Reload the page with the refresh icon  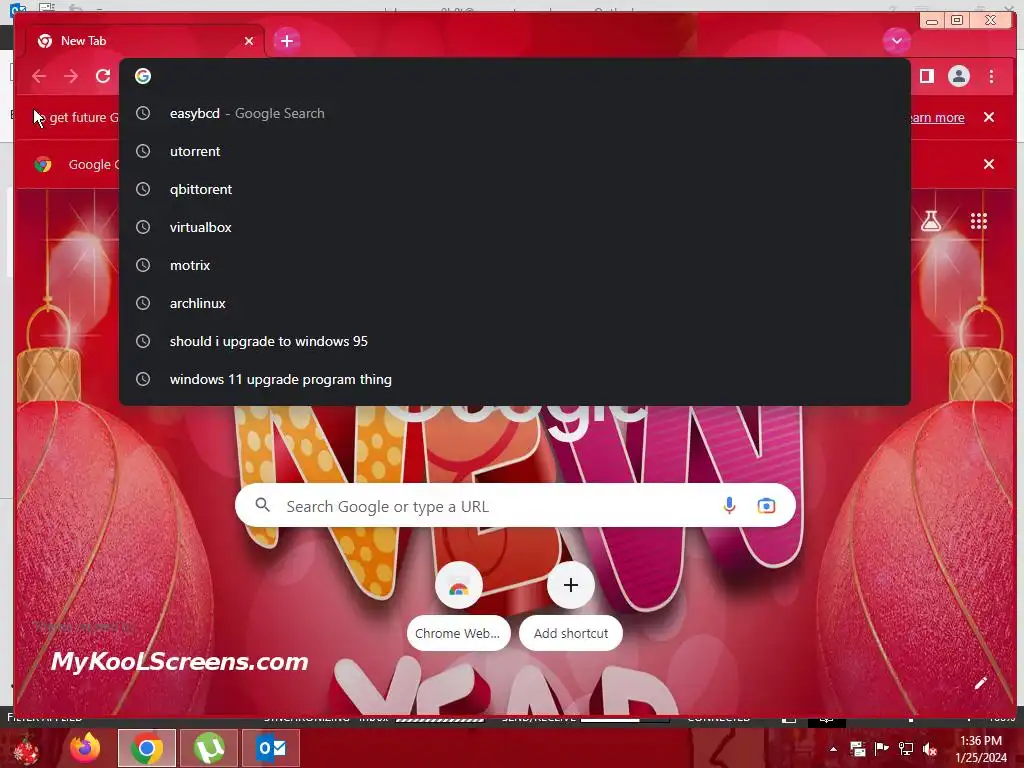[103, 76]
